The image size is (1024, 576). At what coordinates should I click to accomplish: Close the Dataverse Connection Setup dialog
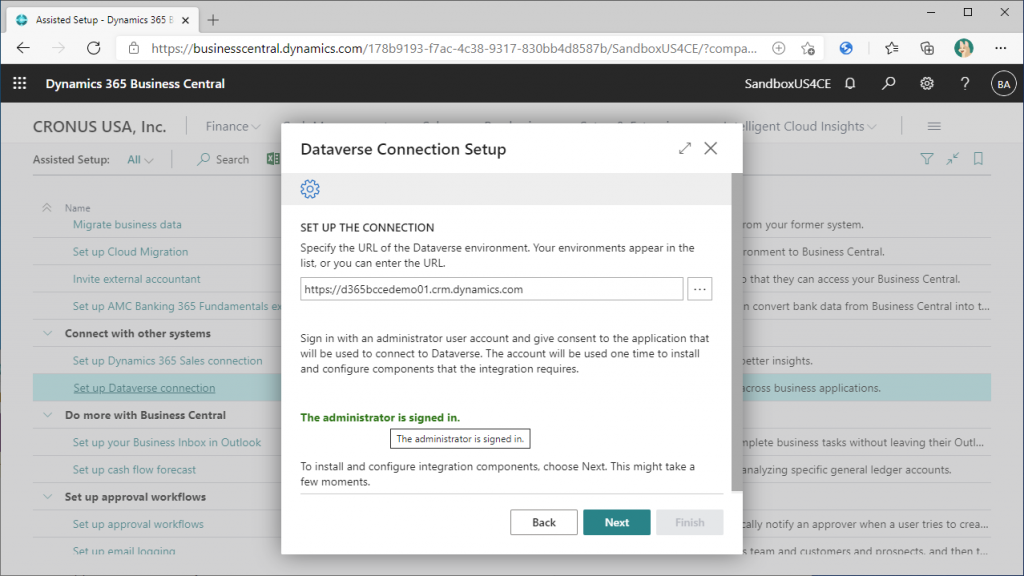[x=711, y=148]
